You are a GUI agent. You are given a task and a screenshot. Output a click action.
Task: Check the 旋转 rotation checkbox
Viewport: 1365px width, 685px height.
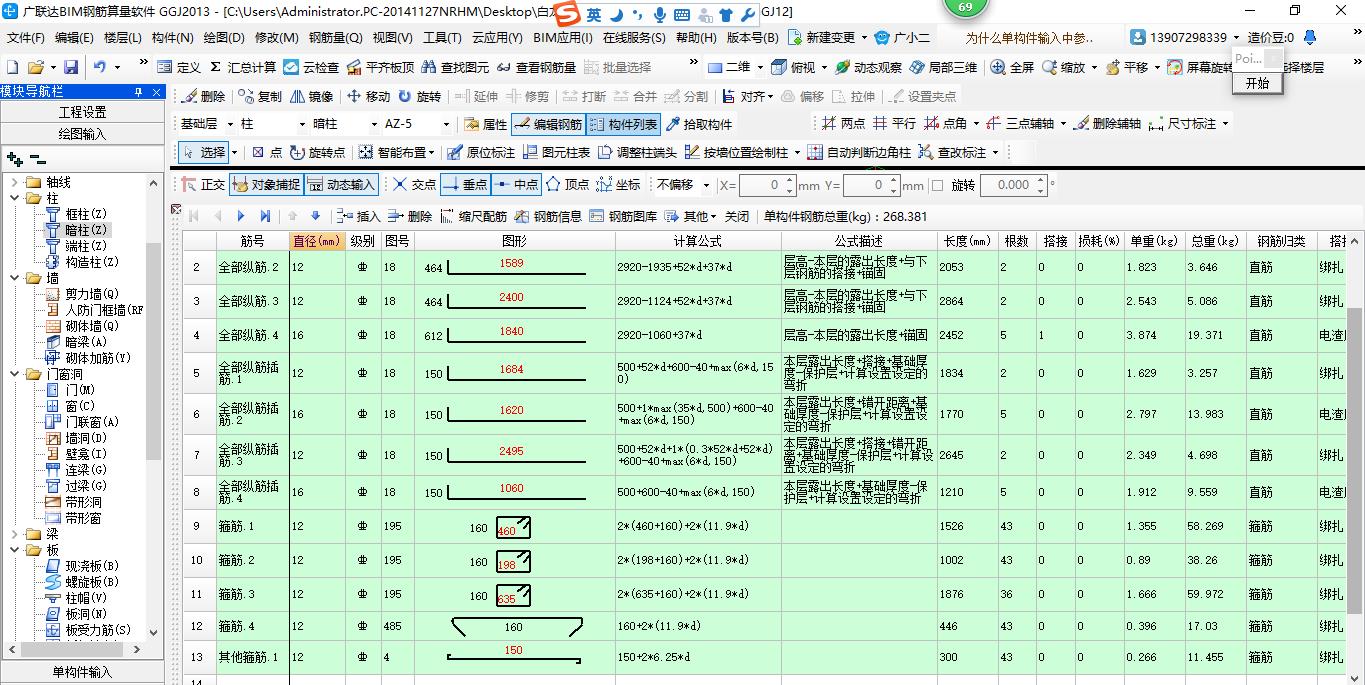pyautogui.click(x=937, y=185)
